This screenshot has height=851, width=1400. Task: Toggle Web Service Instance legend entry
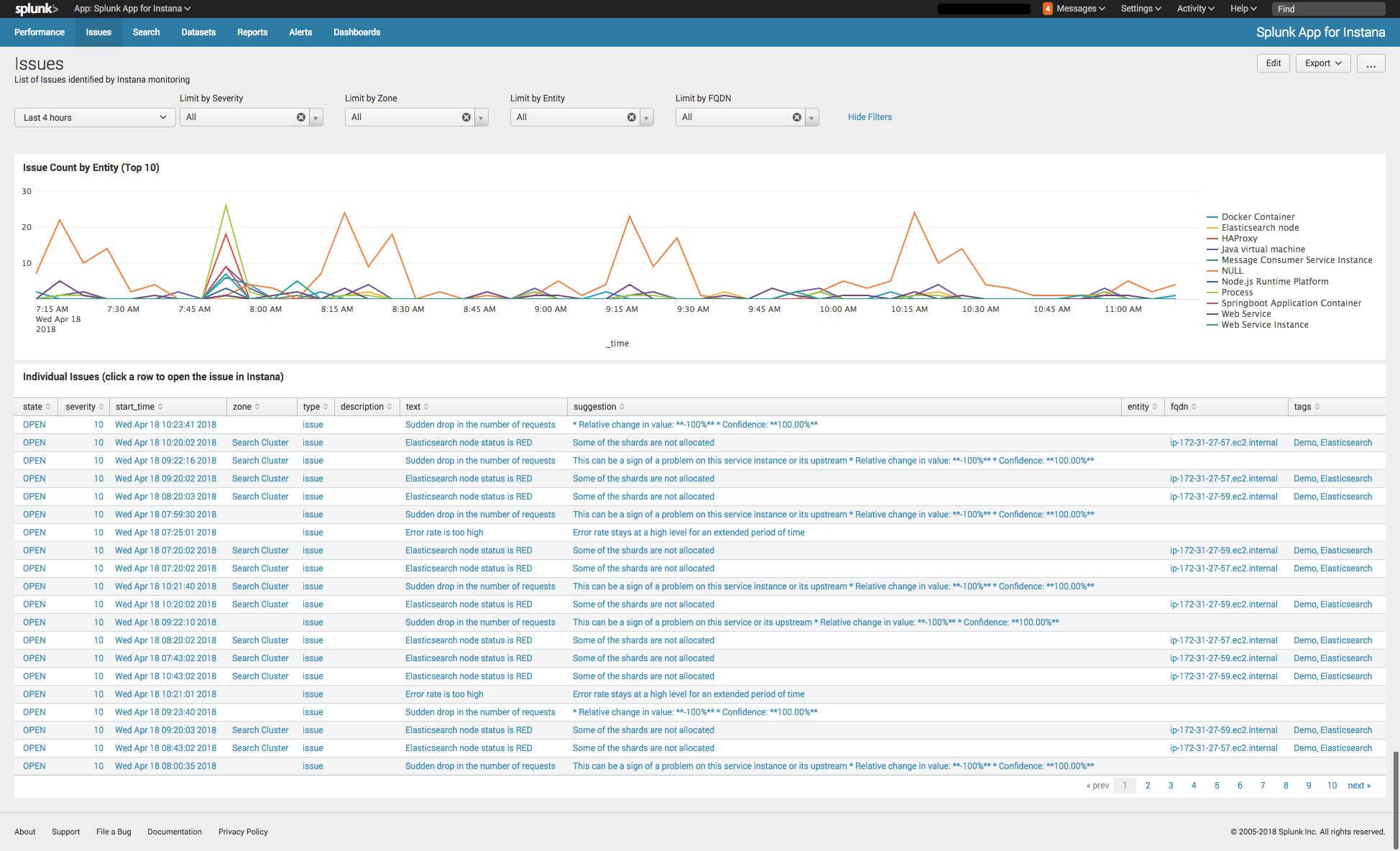tap(1265, 325)
